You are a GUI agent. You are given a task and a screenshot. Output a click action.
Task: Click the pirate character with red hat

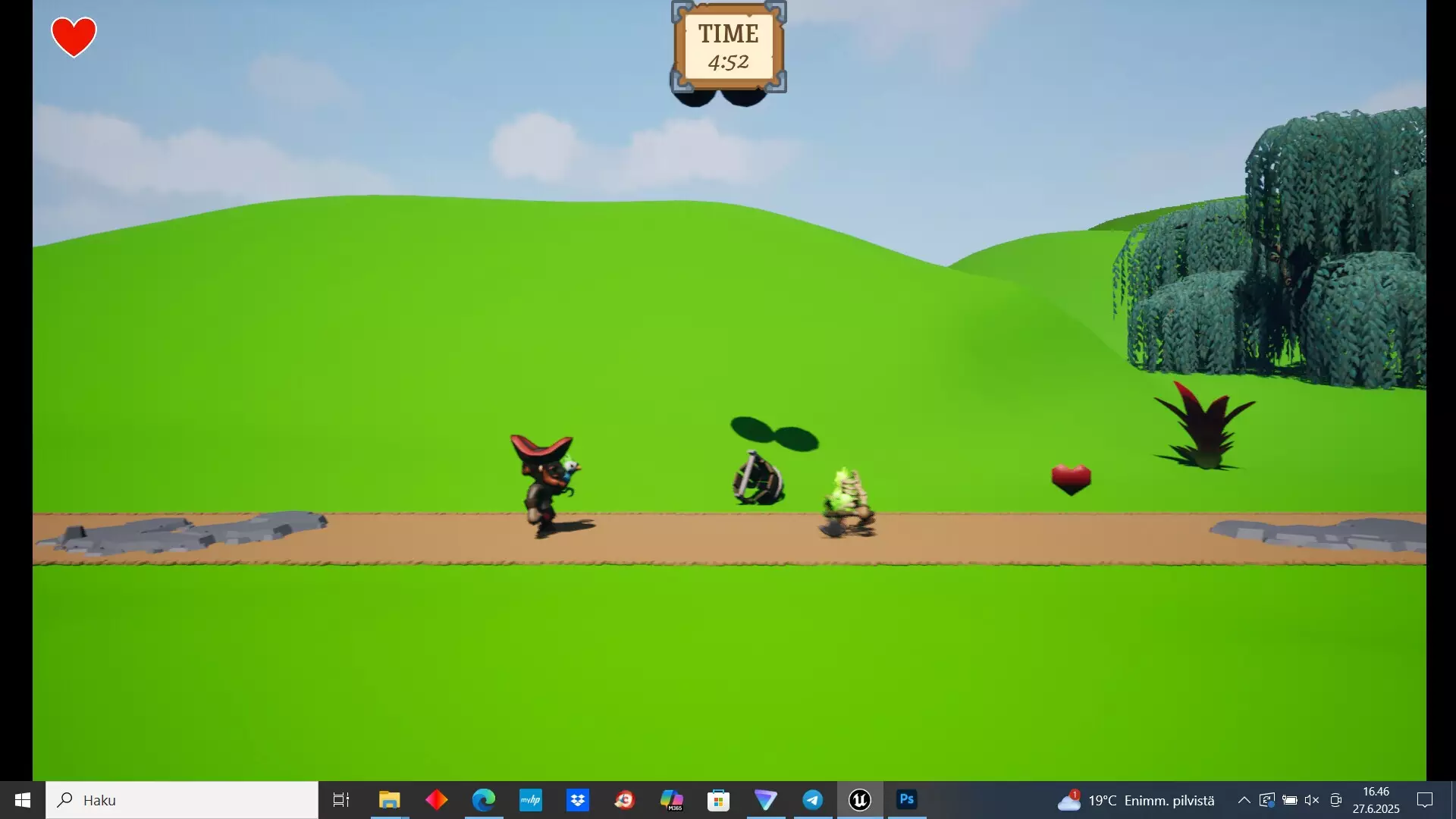coord(546,485)
